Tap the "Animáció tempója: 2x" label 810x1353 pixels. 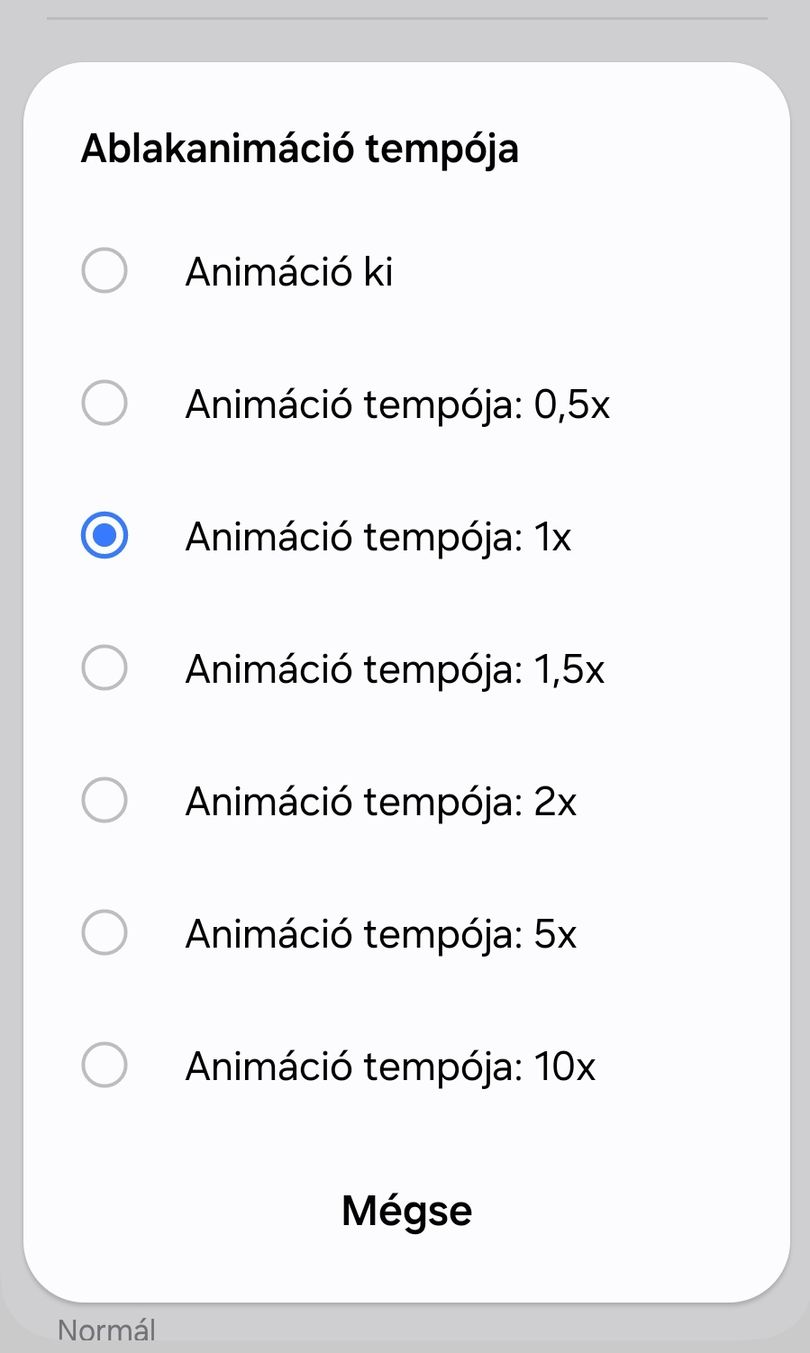coord(381,802)
